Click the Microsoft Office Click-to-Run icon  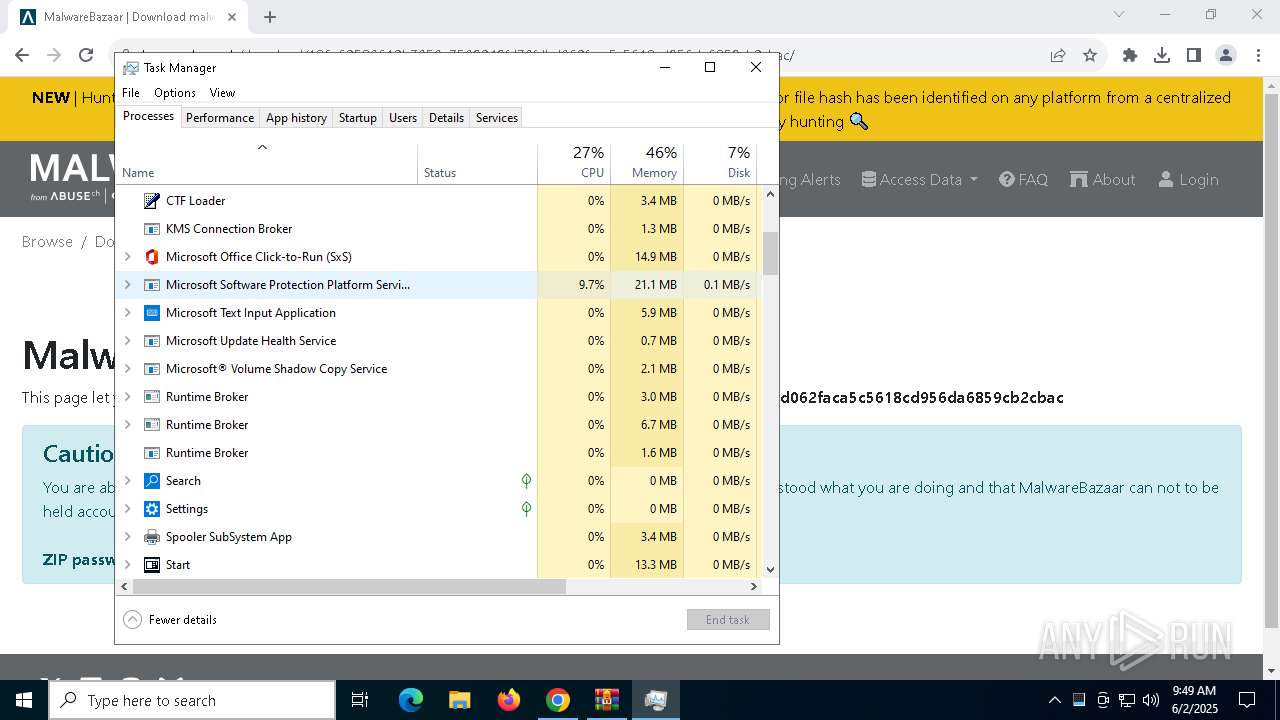[152, 257]
